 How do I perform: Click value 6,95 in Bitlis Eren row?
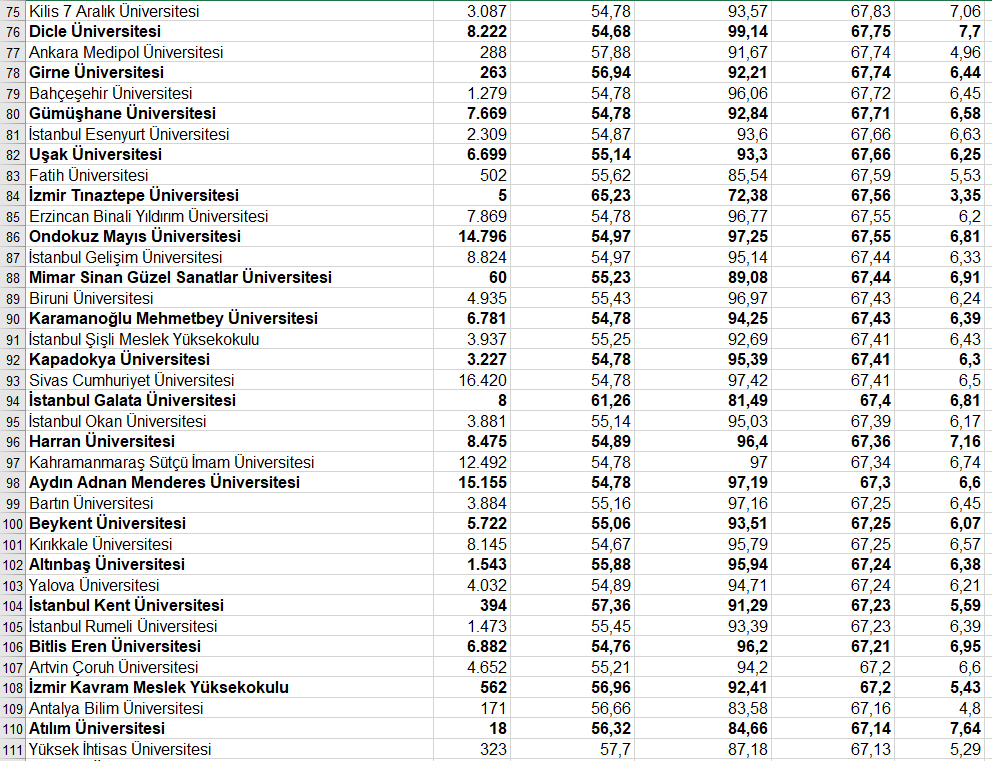point(940,647)
